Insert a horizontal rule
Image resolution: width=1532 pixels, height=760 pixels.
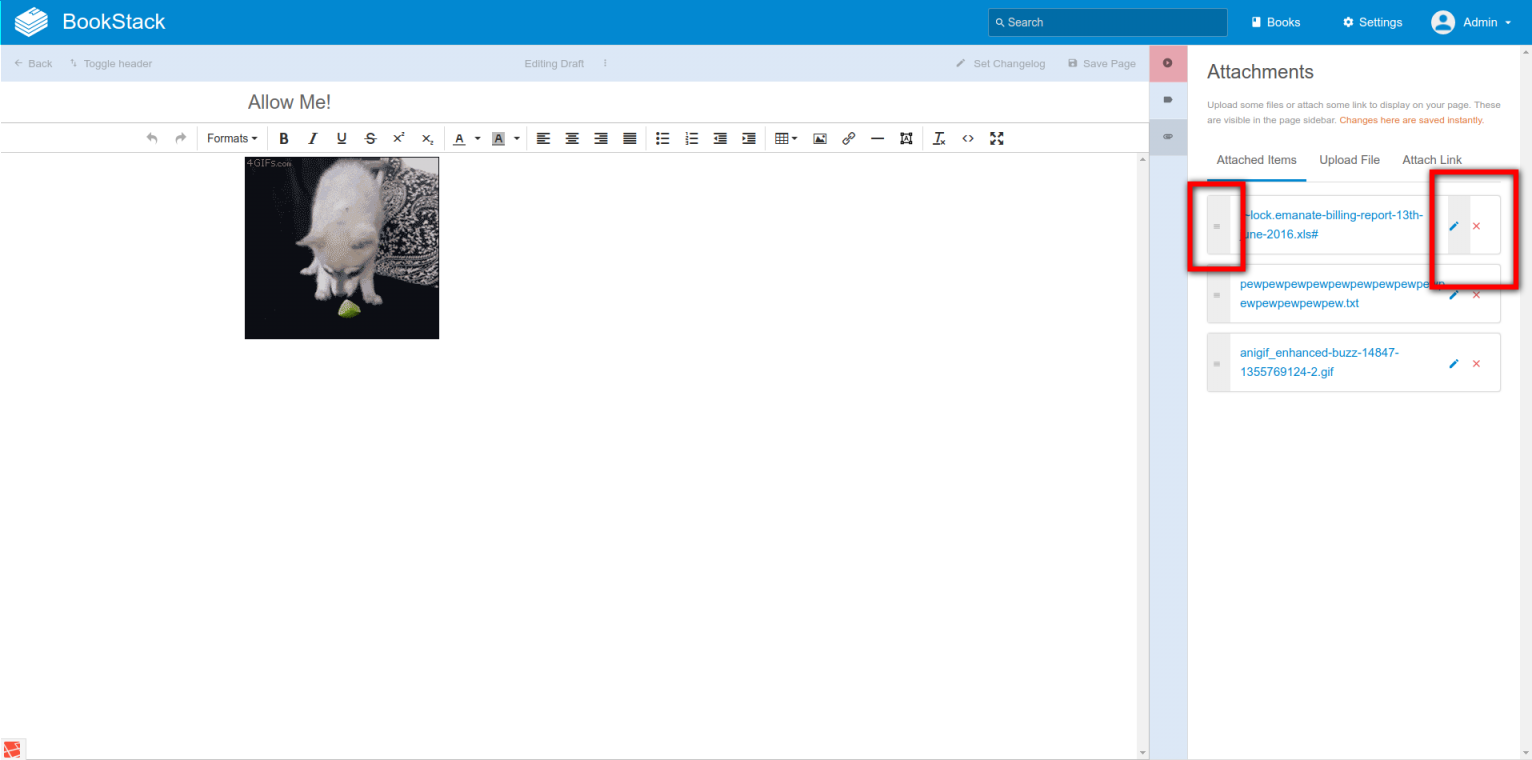[x=878, y=138]
